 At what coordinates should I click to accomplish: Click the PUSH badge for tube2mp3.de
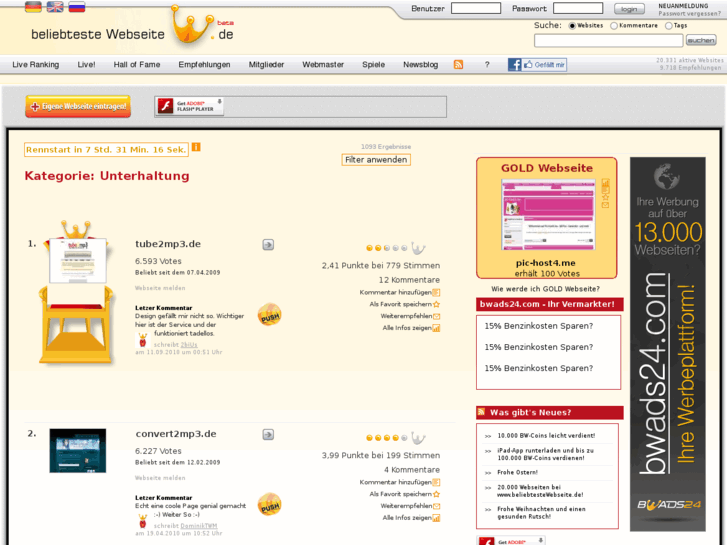[269, 314]
